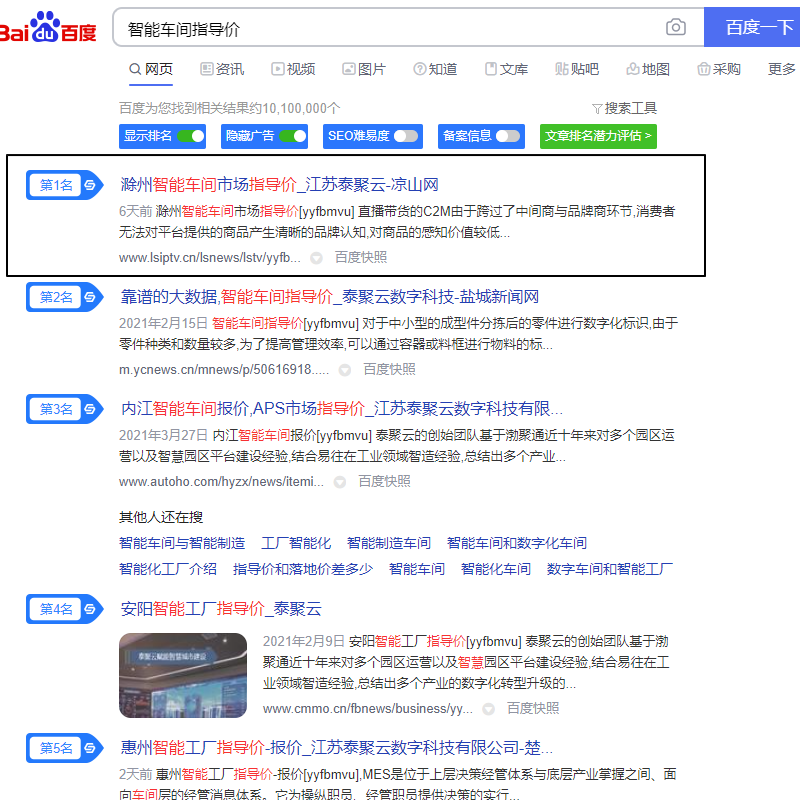Click the m.ycnews.cn URL text
800x800 pixels.
point(224,370)
